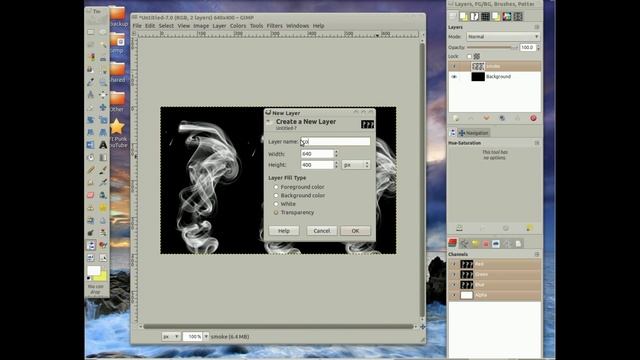Click the Layer name input field

pyautogui.click(x=335, y=142)
